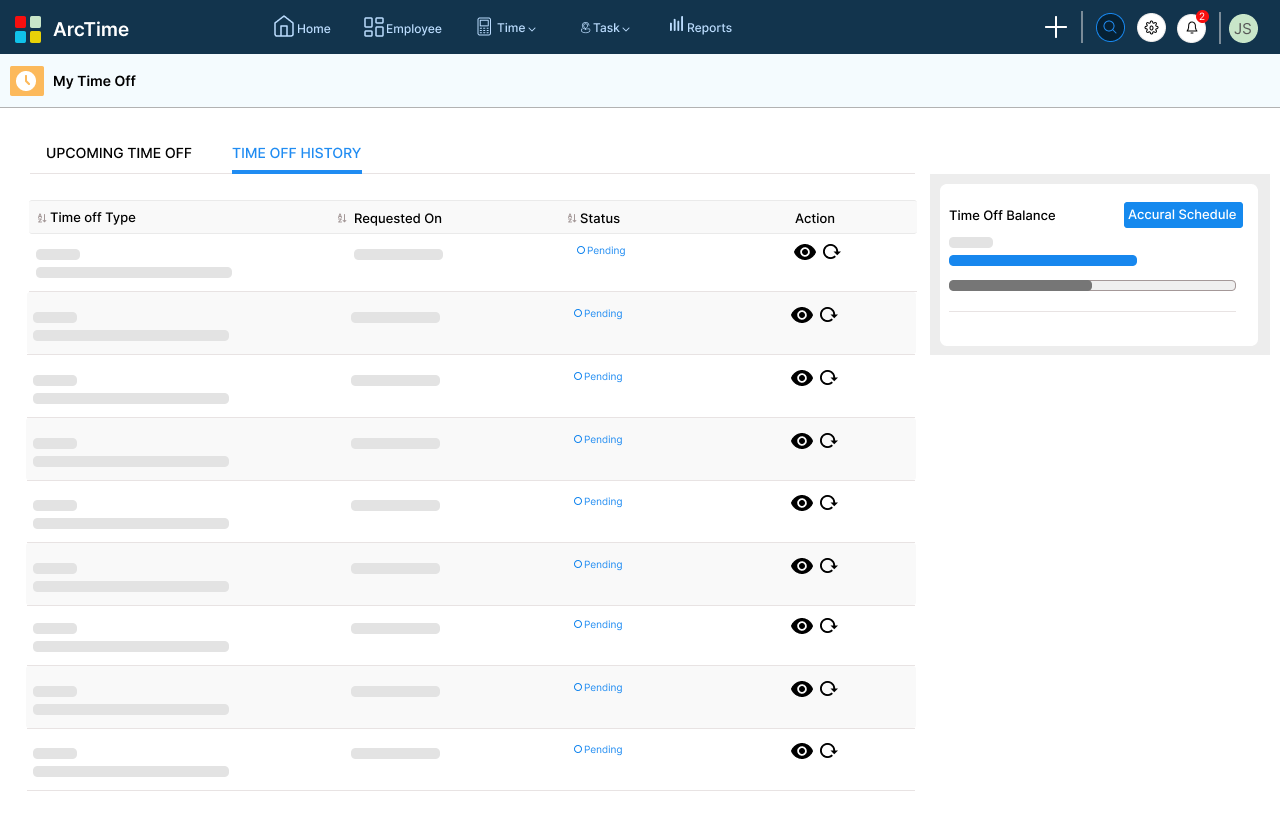1280x832 pixels.
Task: Open the settings gear icon
Action: click(1151, 27)
